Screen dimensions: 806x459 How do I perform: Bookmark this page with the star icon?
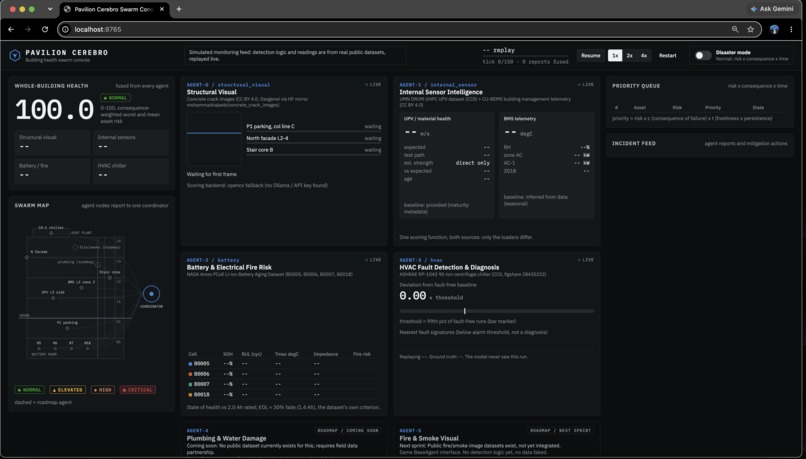click(750, 29)
